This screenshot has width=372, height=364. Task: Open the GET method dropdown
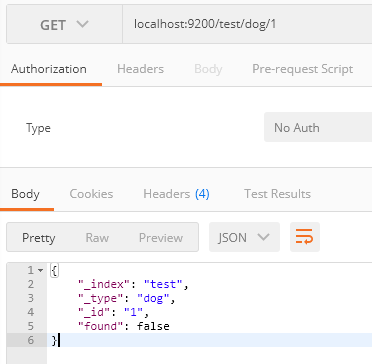[64, 25]
